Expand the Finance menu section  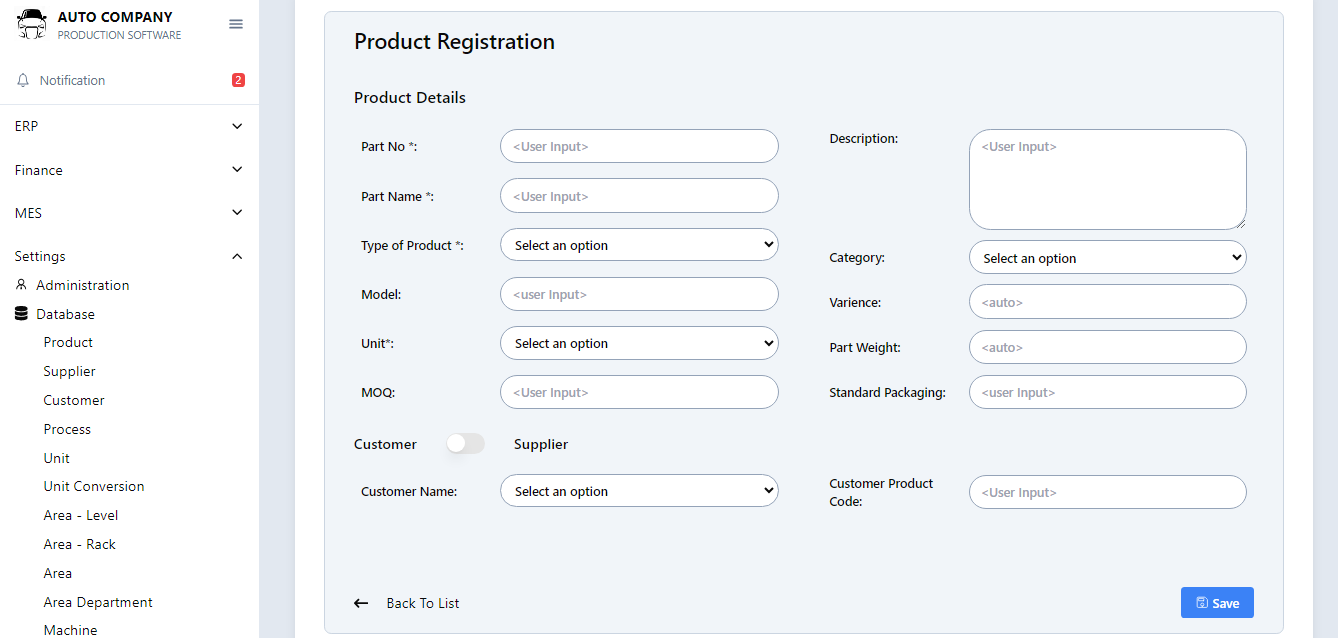(129, 170)
